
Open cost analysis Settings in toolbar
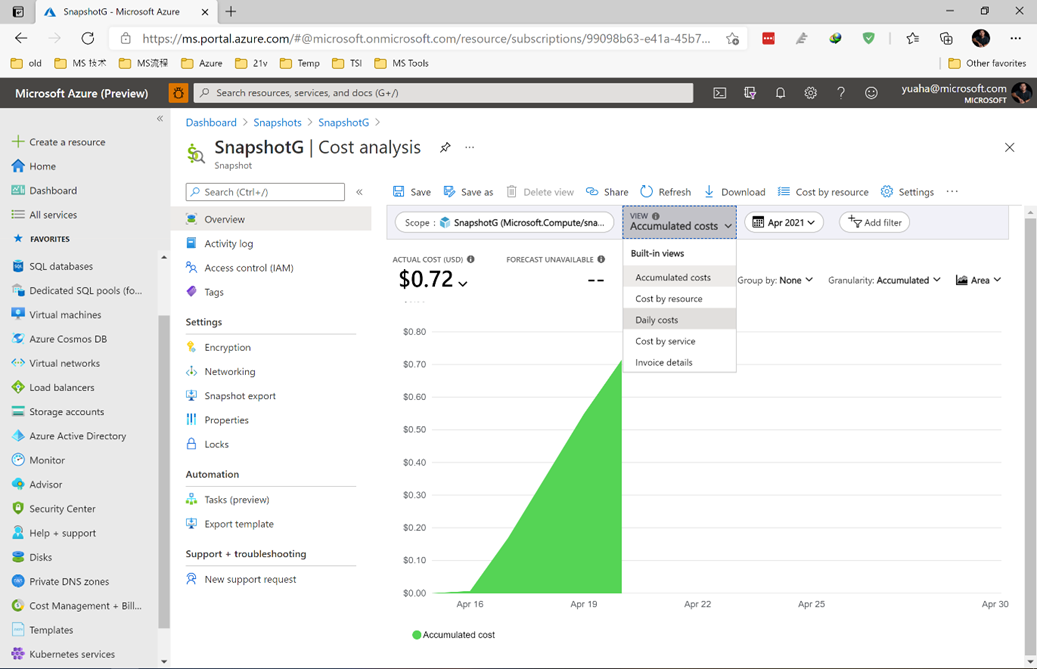click(x=907, y=192)
